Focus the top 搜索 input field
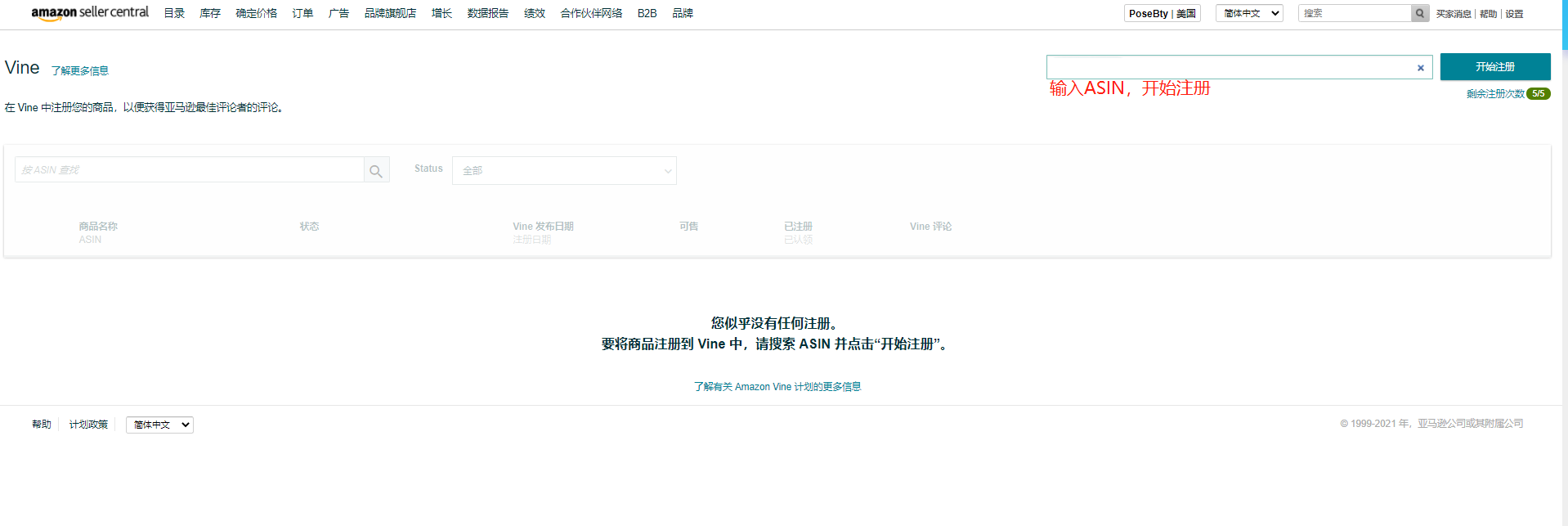 coord(1355,13)
